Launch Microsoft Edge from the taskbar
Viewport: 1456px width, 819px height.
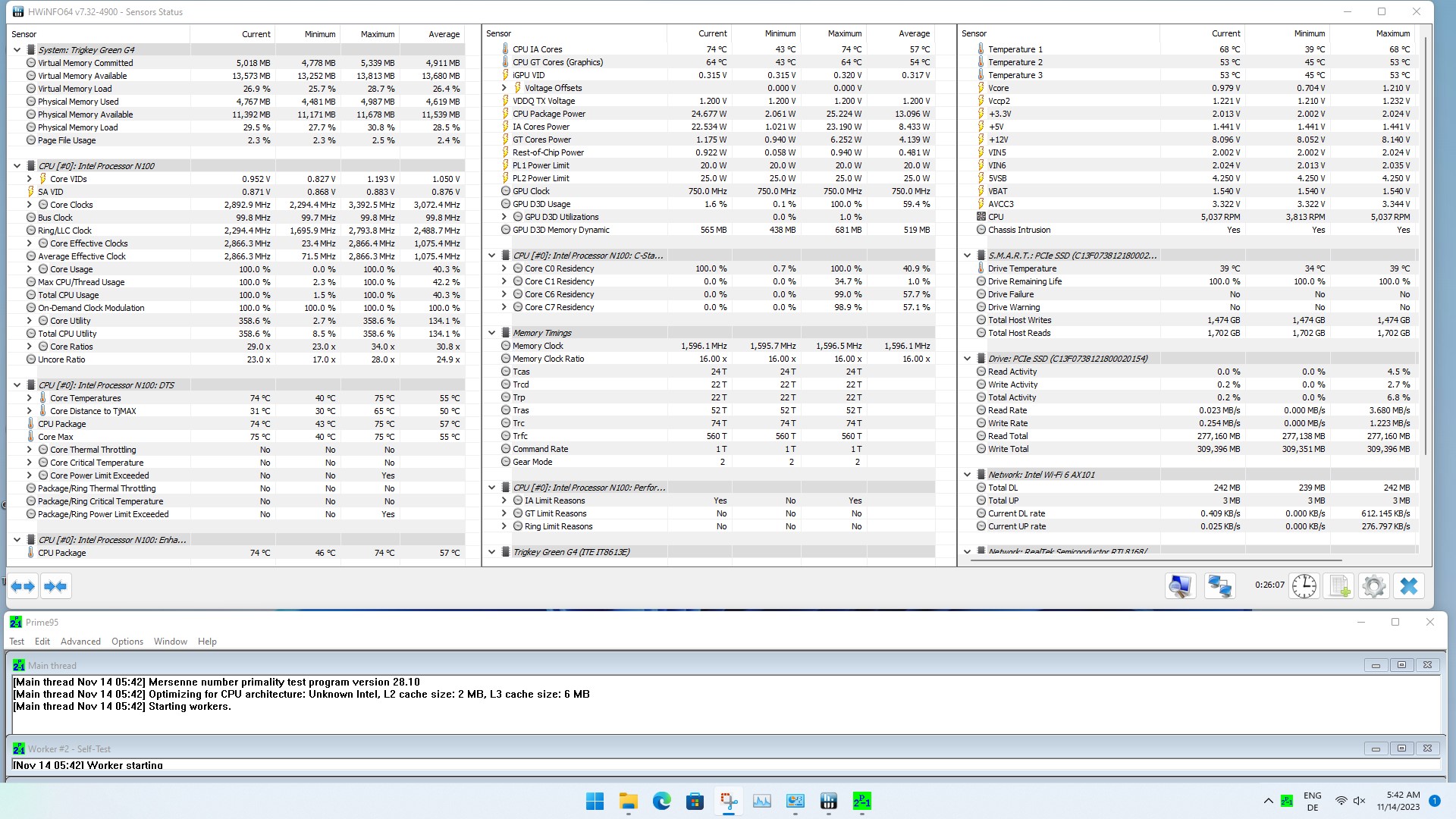click(662, 801)
